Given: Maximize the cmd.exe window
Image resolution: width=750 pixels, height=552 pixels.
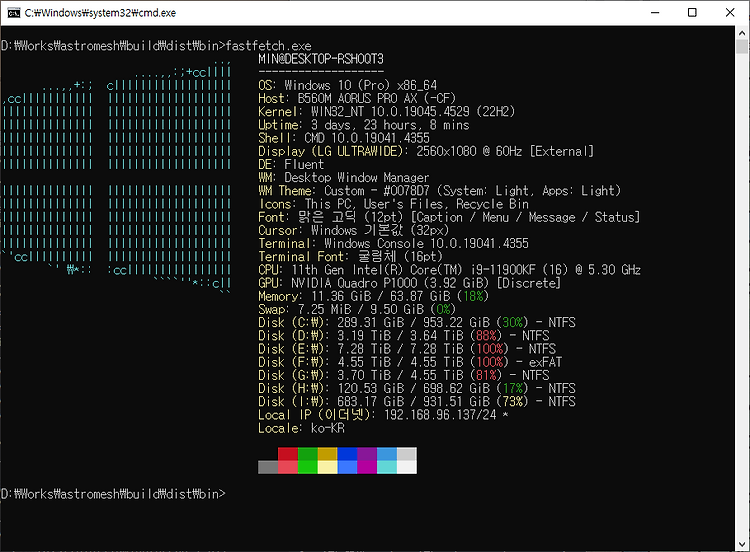Looking at the screenshot, I should pyautogui.click(x=692, y=12).
